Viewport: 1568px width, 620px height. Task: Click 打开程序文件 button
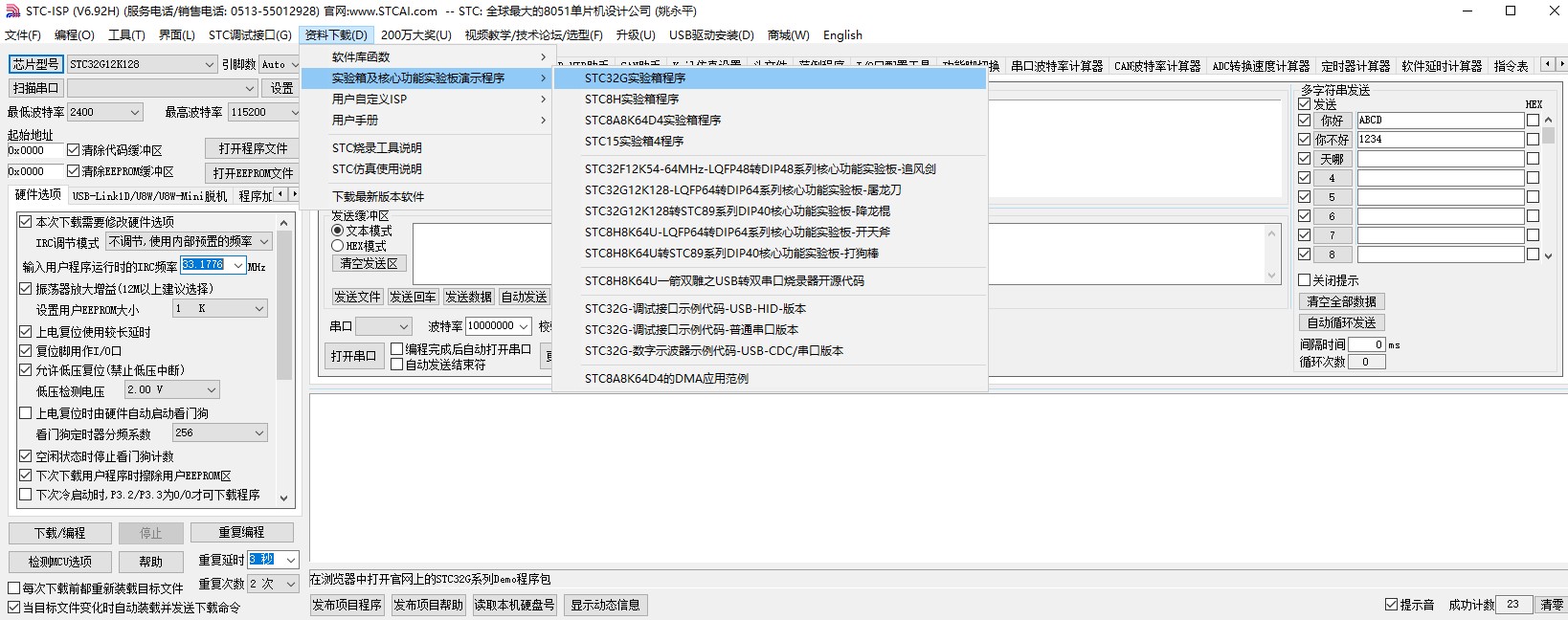(253, 149)
